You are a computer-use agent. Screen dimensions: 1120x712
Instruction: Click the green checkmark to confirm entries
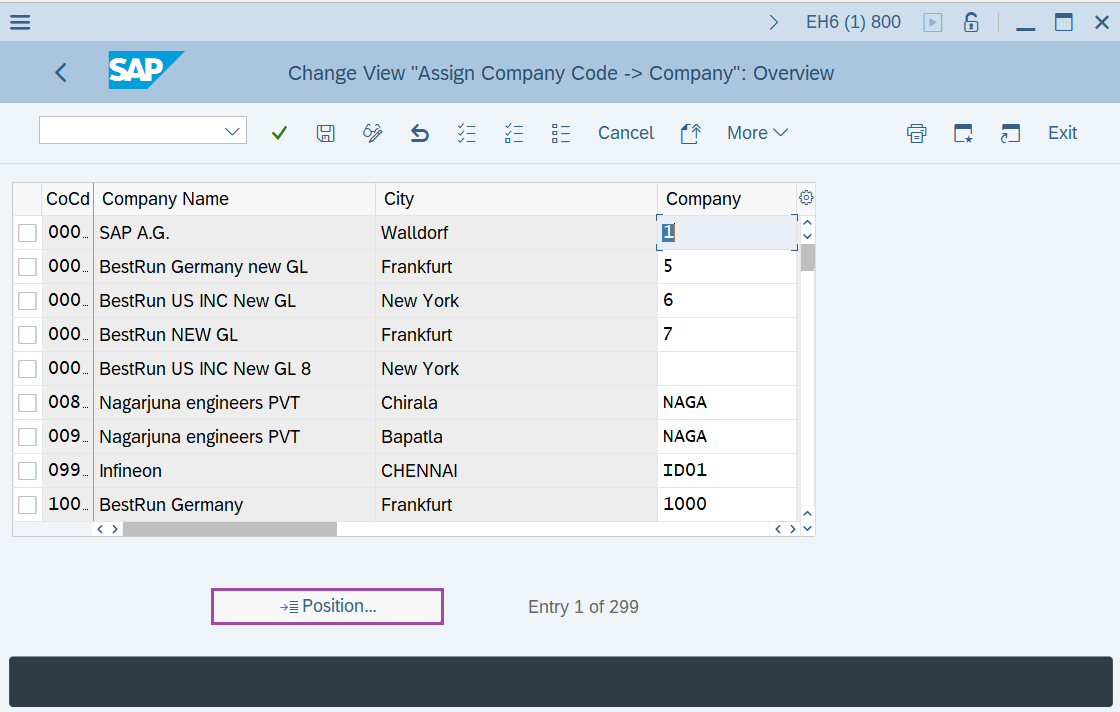click(x=279, y=132)
